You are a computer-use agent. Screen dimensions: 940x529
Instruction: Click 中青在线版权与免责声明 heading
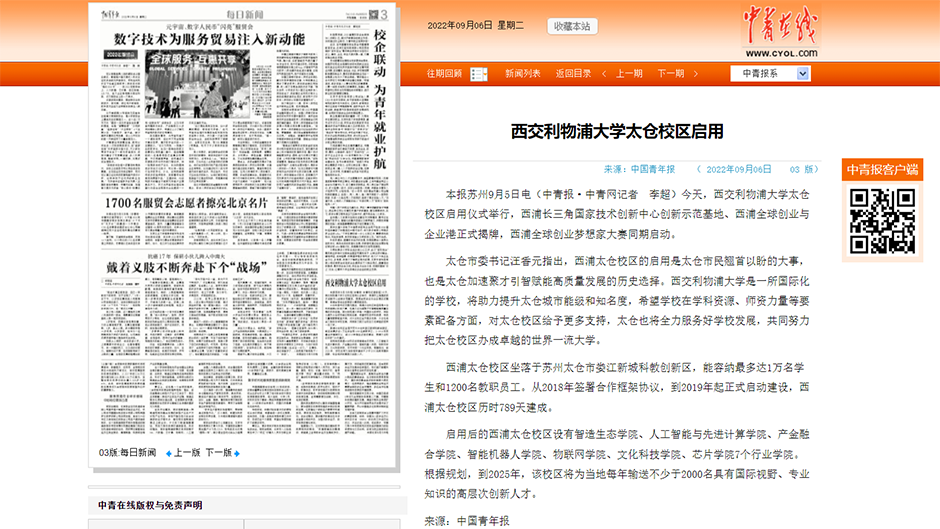[x=150, y=506]
